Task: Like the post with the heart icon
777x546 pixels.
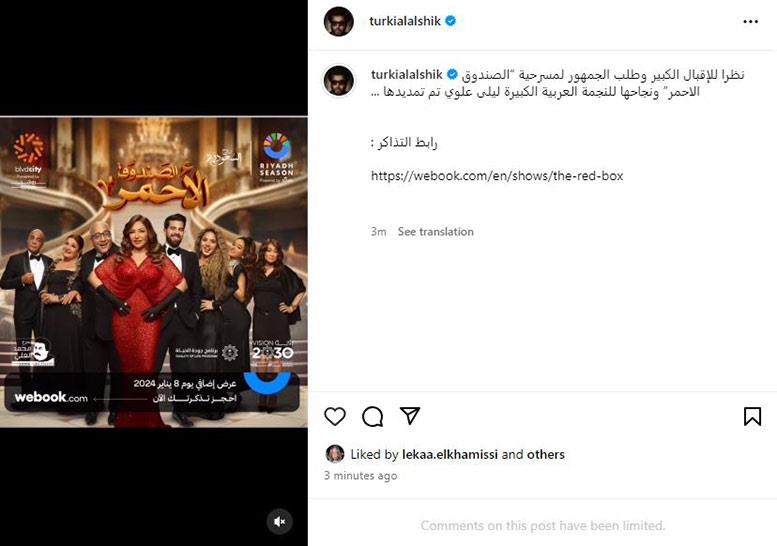Action: (x=335, y=416)
